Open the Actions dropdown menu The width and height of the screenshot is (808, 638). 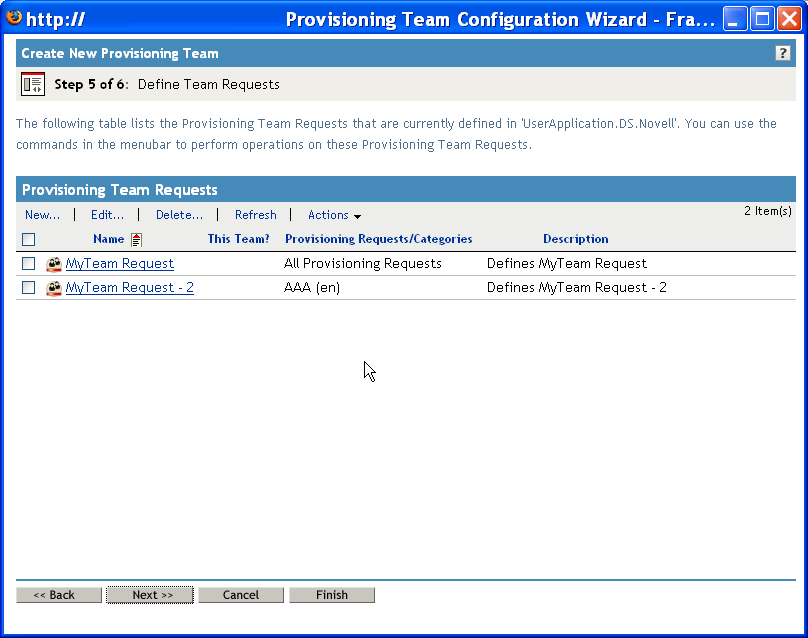pos(334,215)
